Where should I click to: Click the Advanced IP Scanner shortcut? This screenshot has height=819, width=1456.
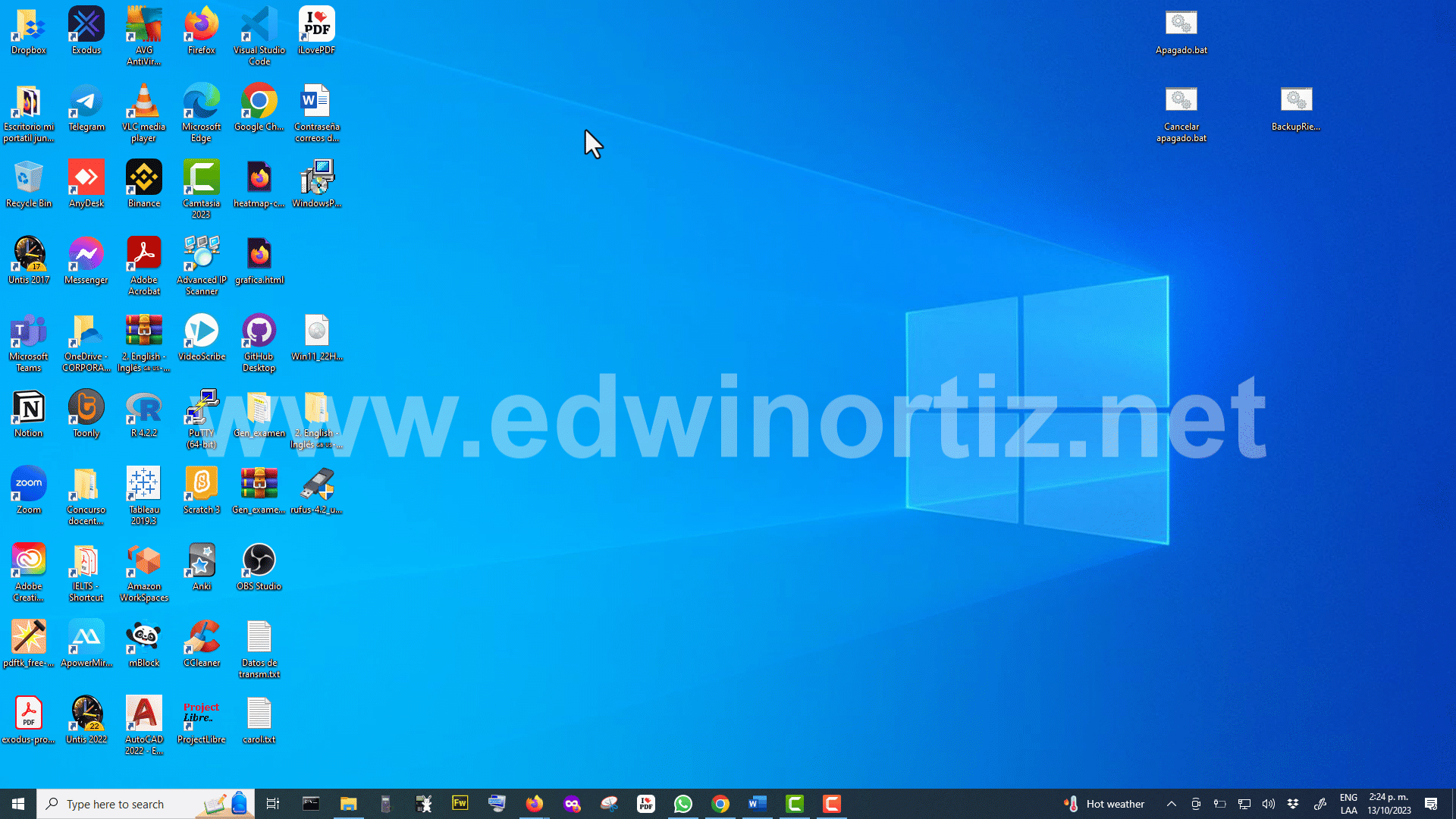coord(202,266)
